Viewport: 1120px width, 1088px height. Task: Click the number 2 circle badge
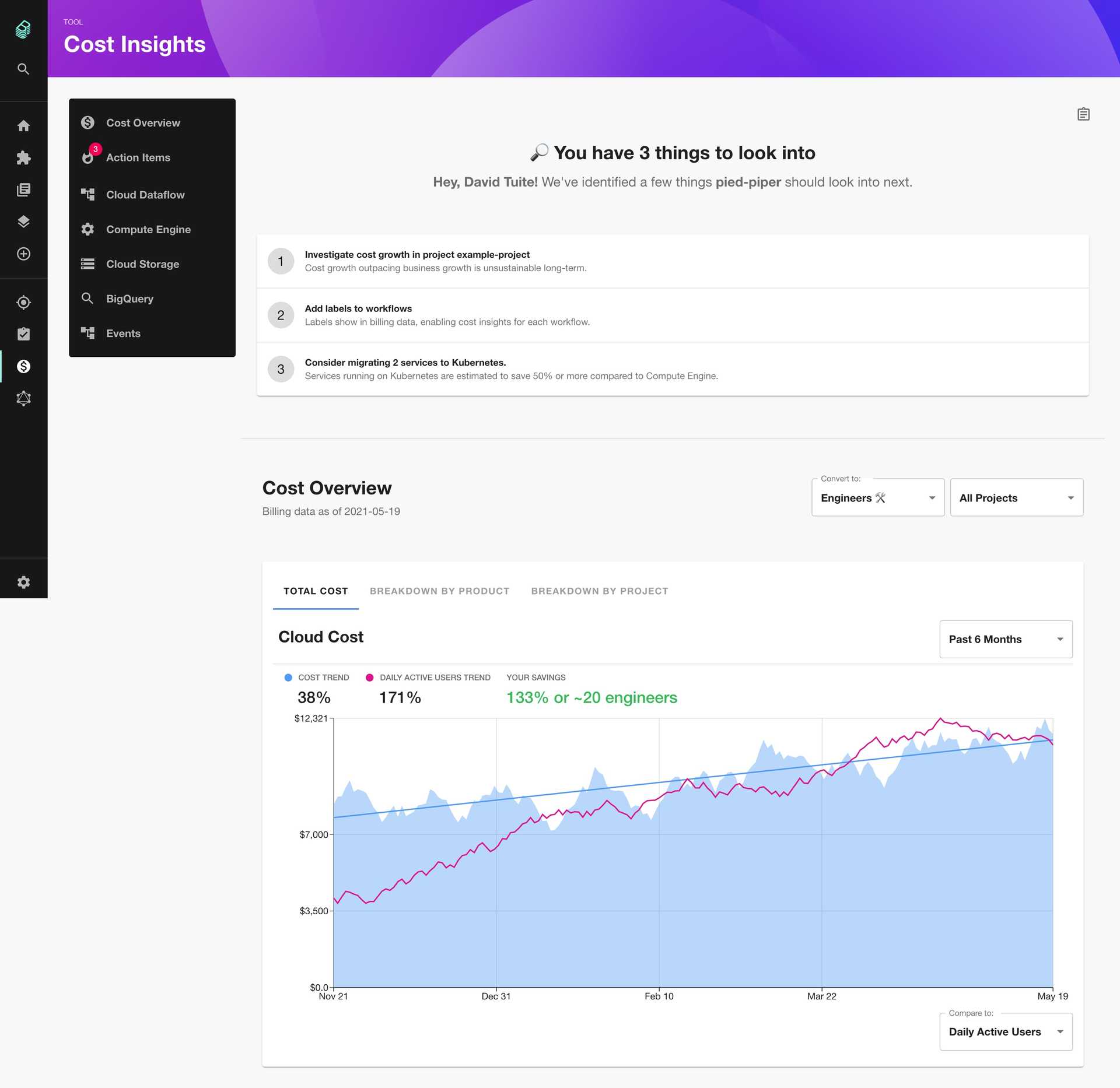pyautogui.click(x=281, y=315)
